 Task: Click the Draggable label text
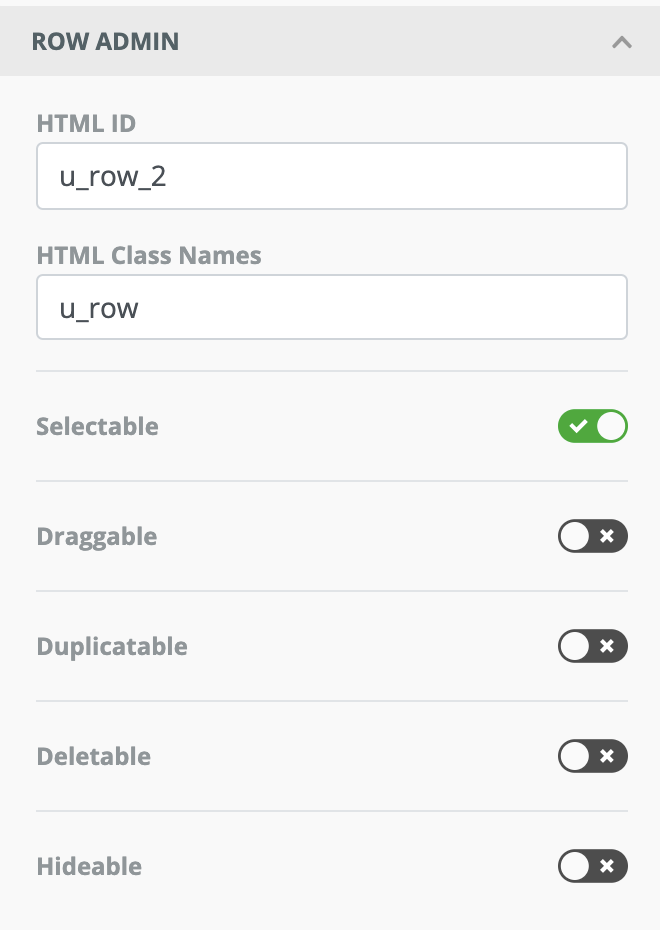[x=96, y=536]
